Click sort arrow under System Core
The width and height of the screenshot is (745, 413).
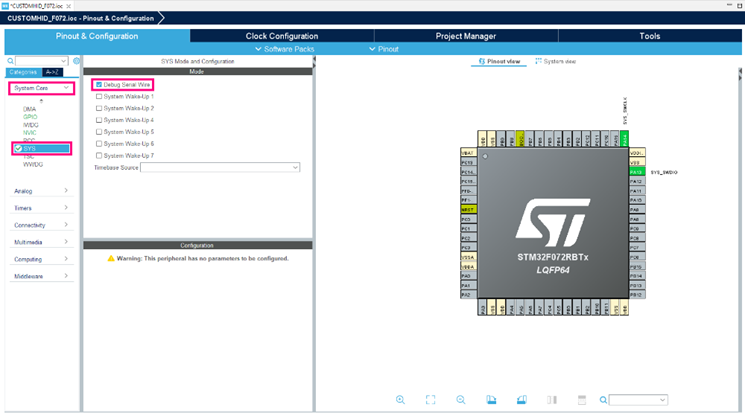41,101
